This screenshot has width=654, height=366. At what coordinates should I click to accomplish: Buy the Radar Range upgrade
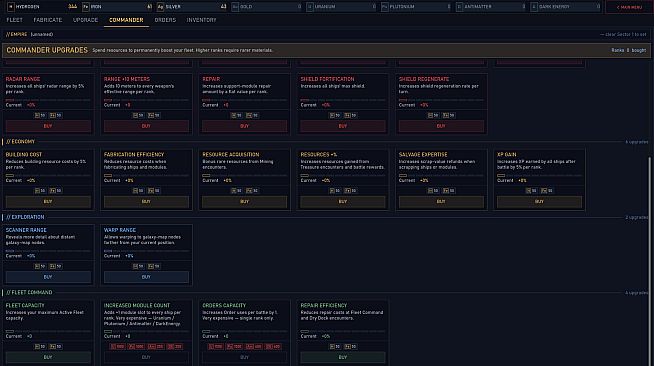pyautogui.click(x=48, y=126)
